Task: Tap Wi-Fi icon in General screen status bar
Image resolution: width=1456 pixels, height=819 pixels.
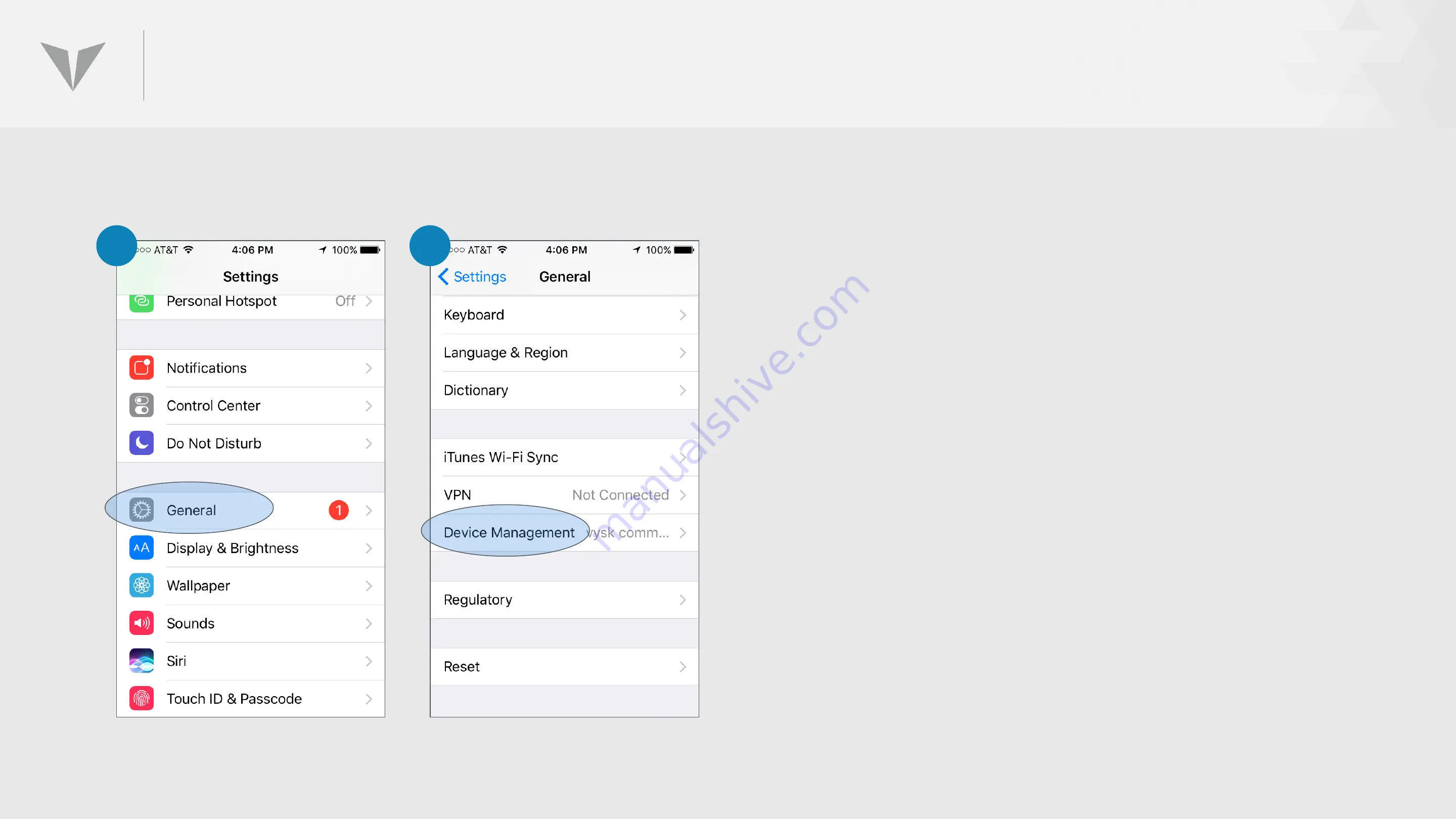Action: tap(502, 250)
